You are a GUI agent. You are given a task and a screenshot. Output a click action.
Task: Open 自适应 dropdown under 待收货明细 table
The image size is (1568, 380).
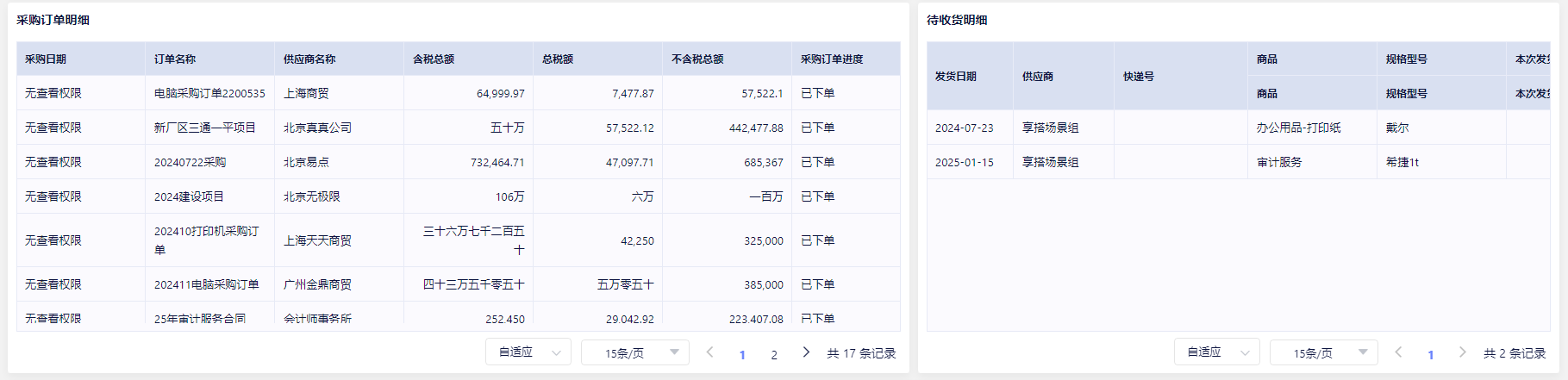click(1216, 352)
